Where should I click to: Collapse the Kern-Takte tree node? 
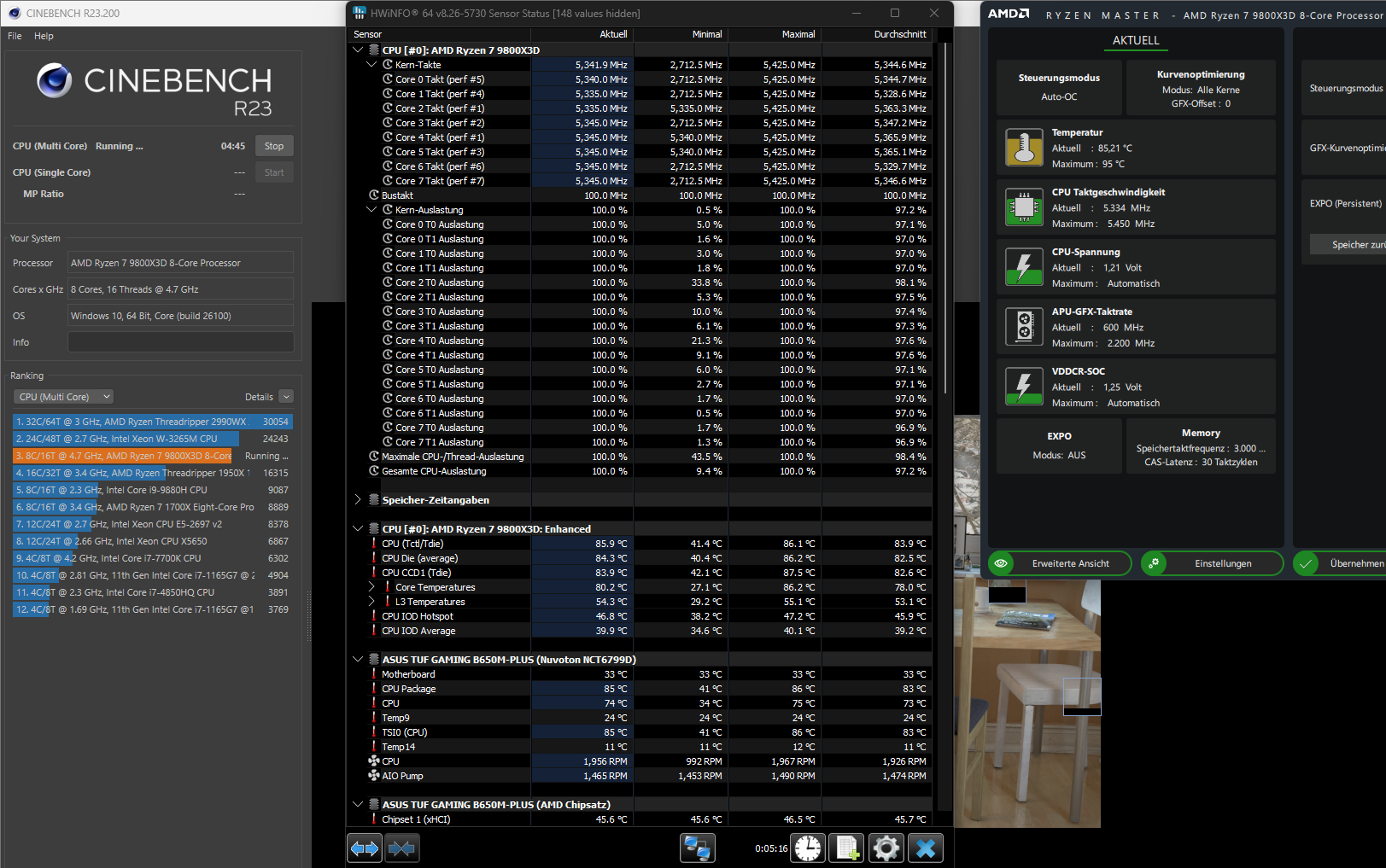point(371,65)
